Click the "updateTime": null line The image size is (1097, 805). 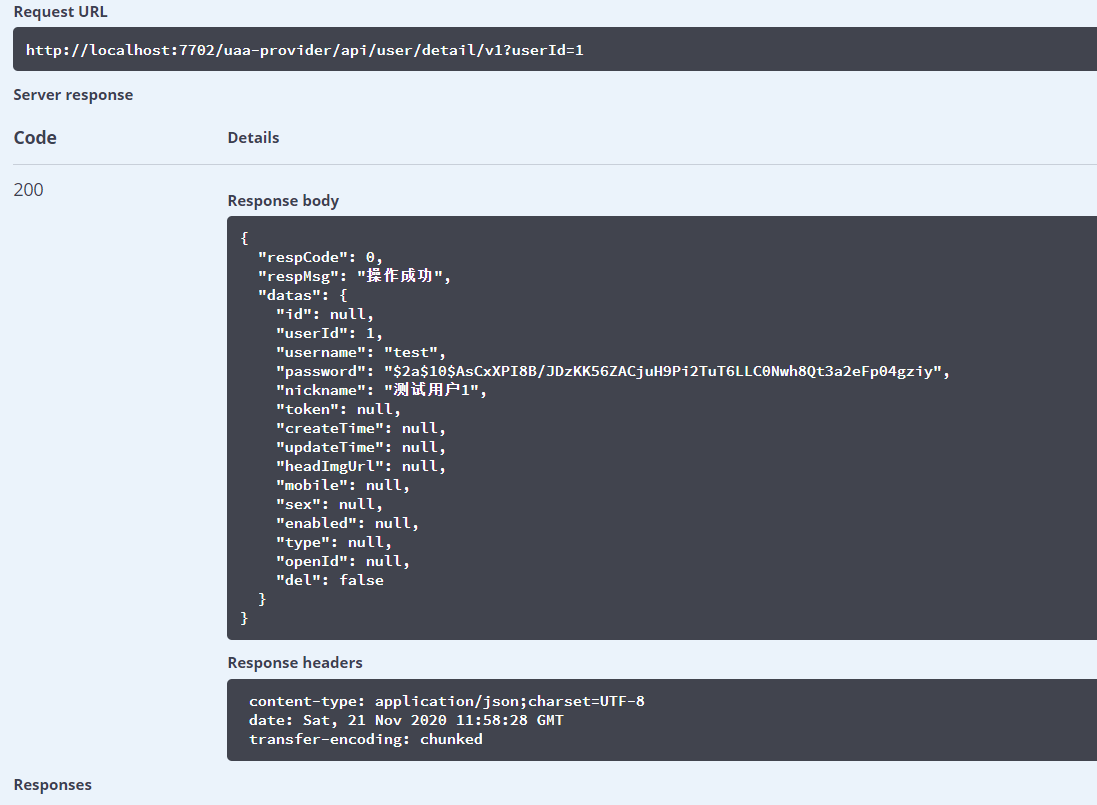tap(360, 447)
